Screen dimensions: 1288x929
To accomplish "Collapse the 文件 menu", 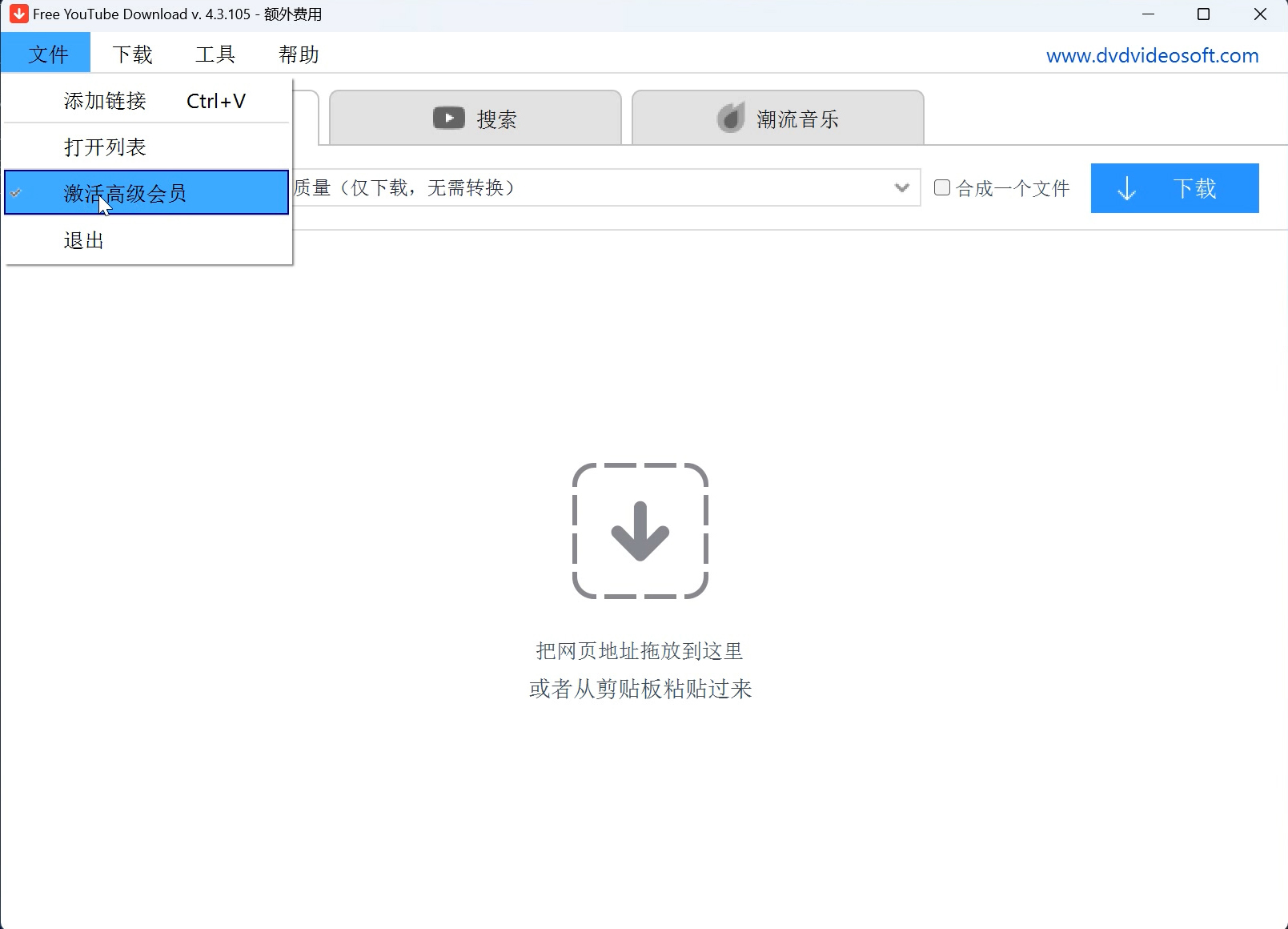I will (47, 54).
